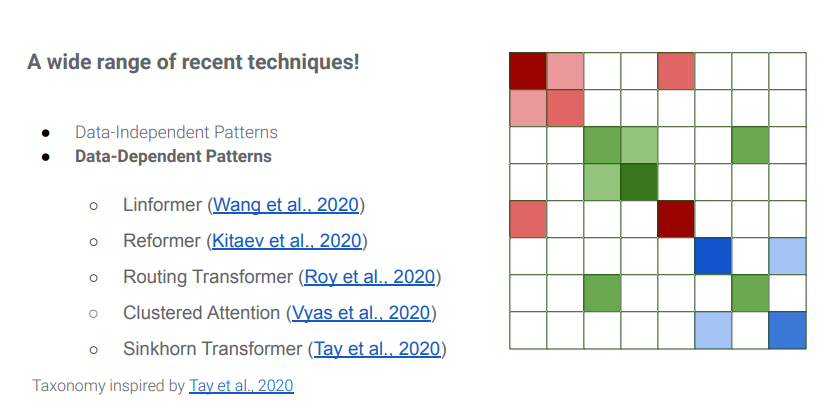This screenshot has height=417, width=837.
Task: Open the Wang et al., 2020 link
Action: coord(286,206)
